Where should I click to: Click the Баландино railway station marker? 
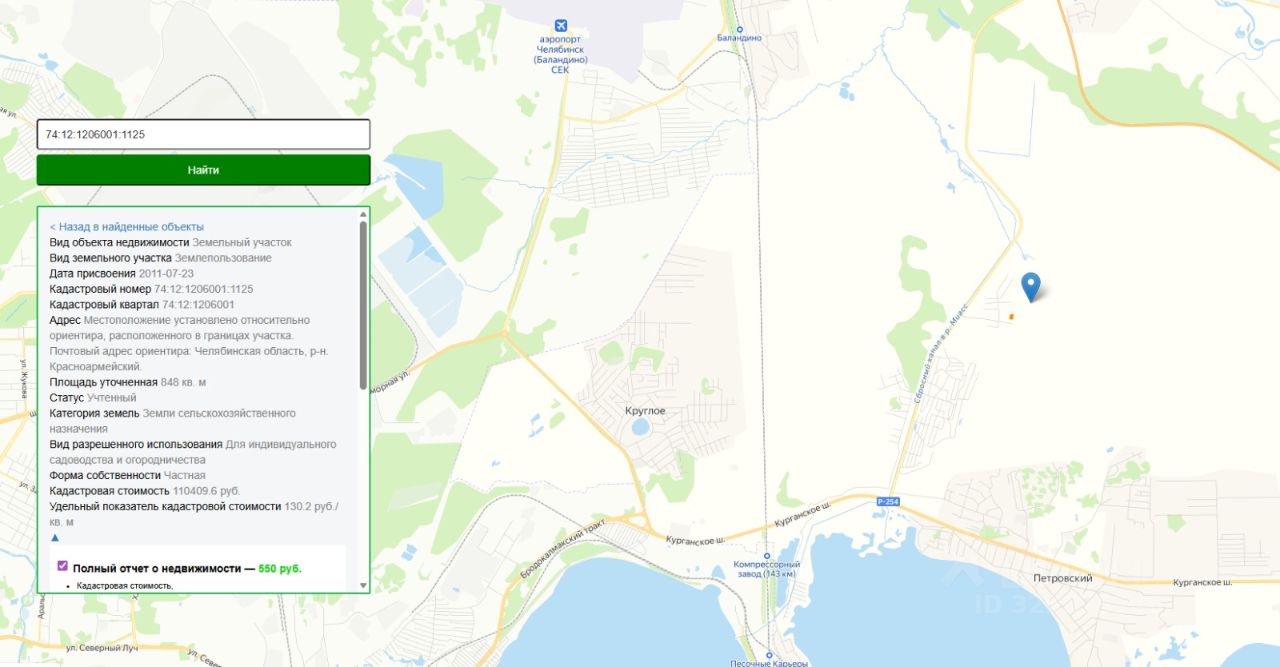point(740,30)
